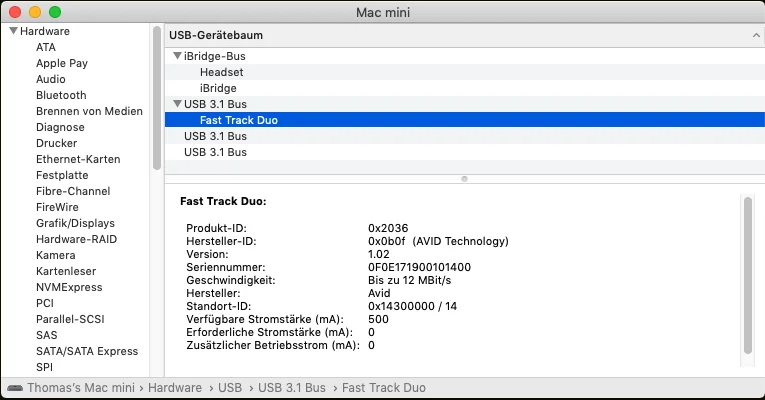Collapse the iBridge-Bus disclosure triangle
The width and height of the screenshot is (765, 400).
pos(178,56)
